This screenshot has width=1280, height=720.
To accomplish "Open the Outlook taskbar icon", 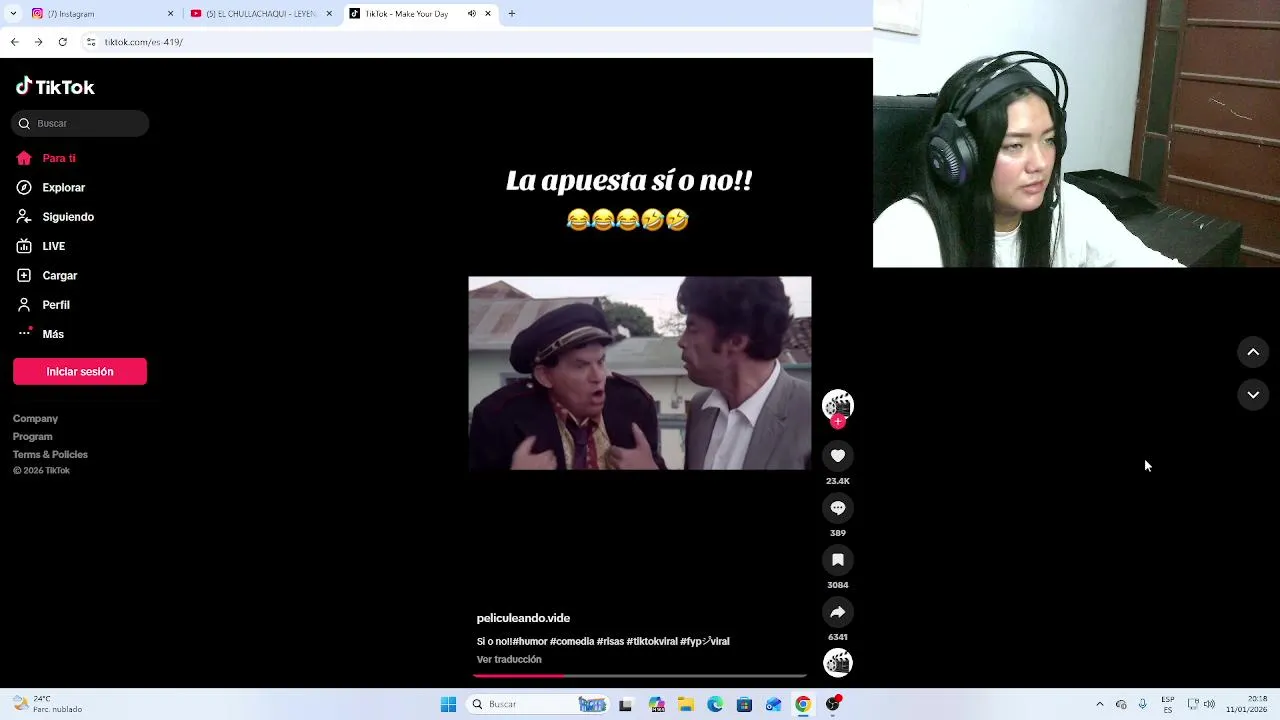I will click(773, 704).
